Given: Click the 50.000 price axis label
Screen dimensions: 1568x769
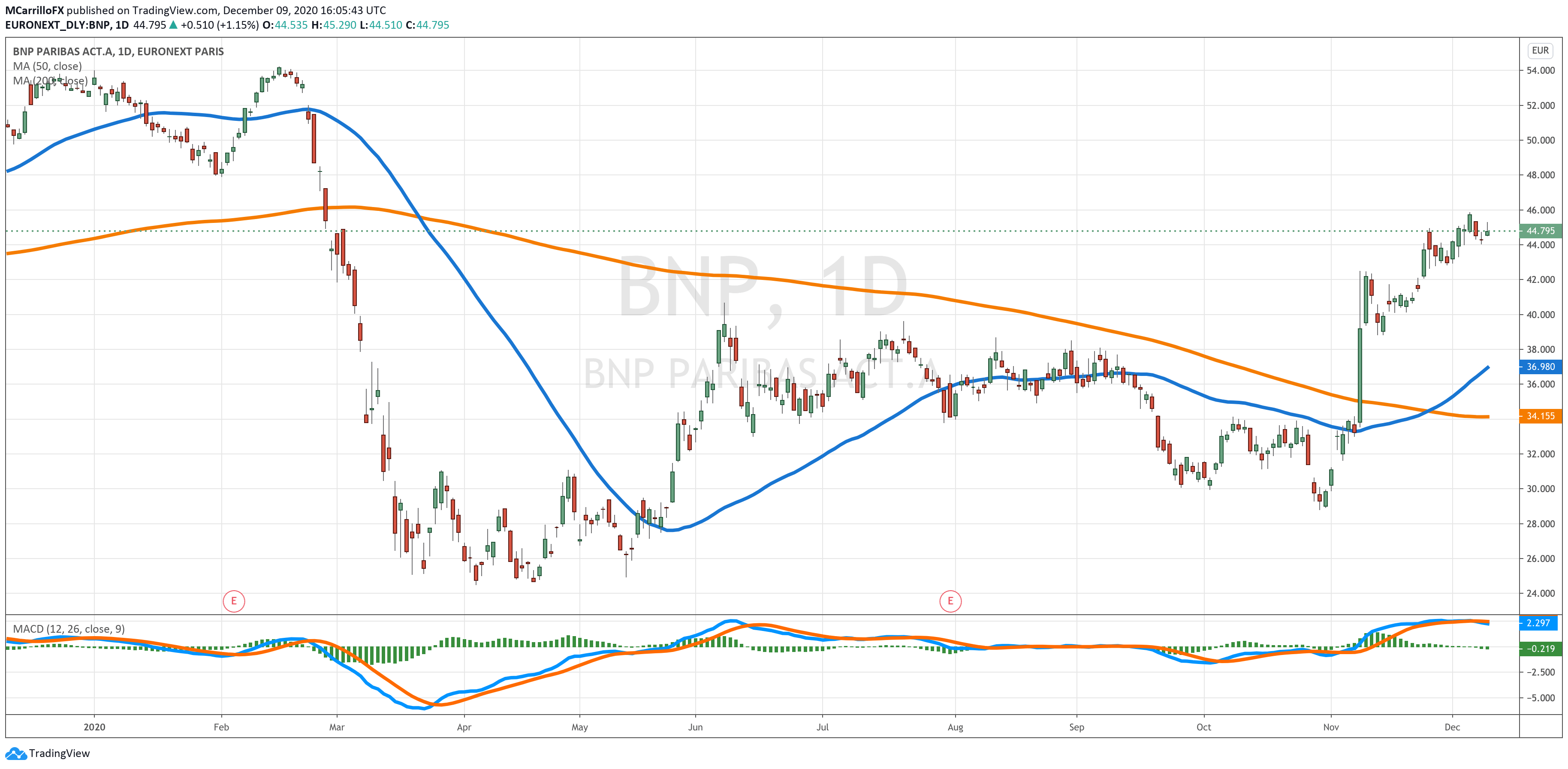Looking at the screenshot, I should 1540,140.
